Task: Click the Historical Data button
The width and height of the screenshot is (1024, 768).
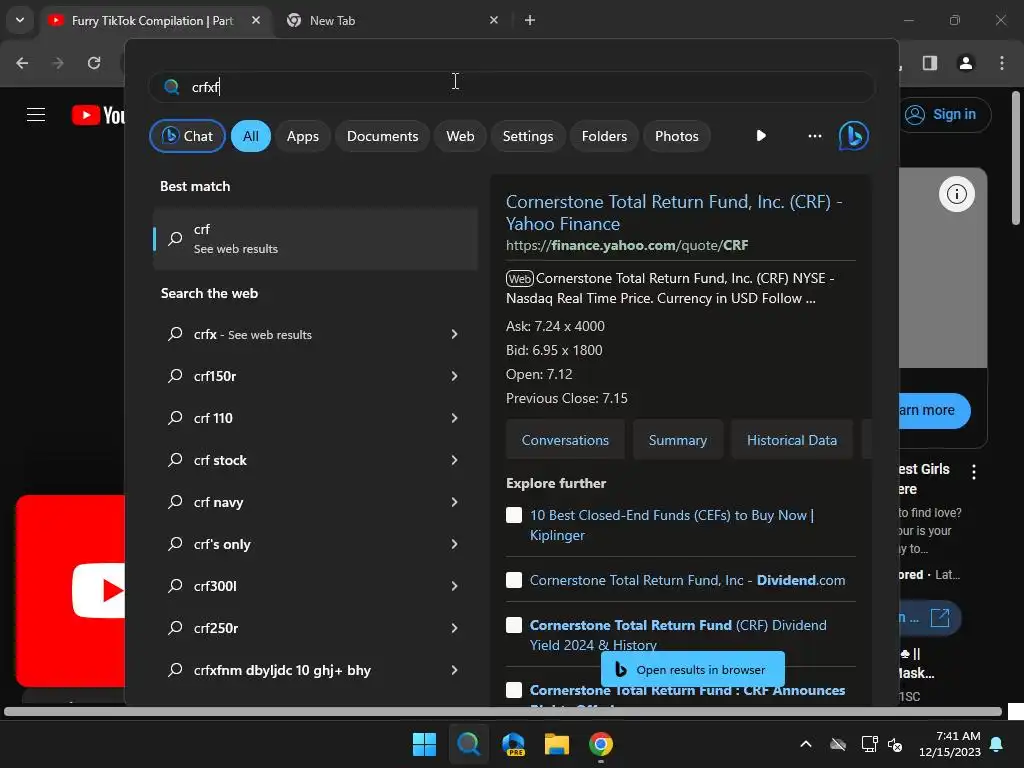Action: 792,440
